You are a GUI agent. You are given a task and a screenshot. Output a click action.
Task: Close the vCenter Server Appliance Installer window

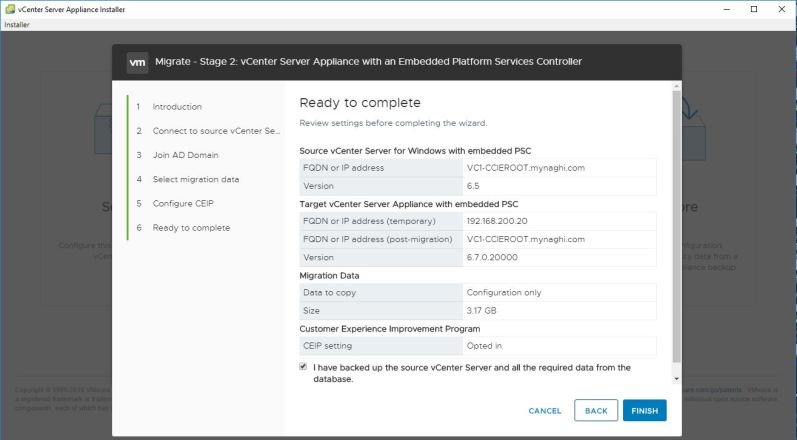tap(781, 9)
